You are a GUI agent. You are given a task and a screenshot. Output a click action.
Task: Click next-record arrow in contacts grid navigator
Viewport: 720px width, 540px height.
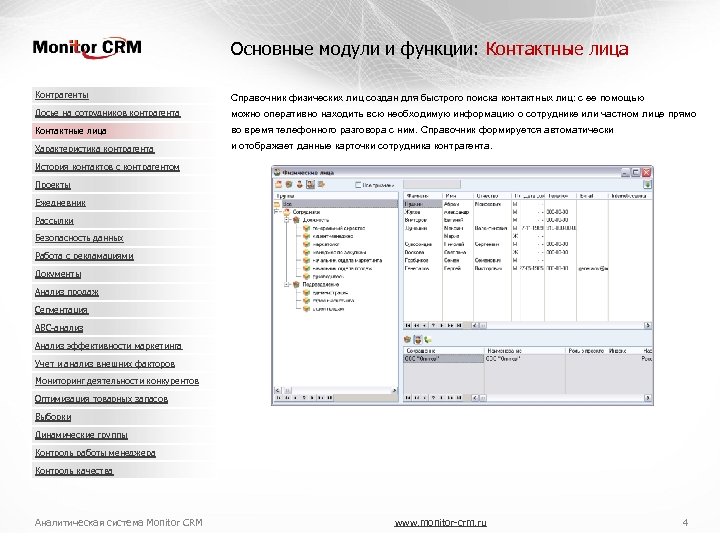click(x=442, y=326)
